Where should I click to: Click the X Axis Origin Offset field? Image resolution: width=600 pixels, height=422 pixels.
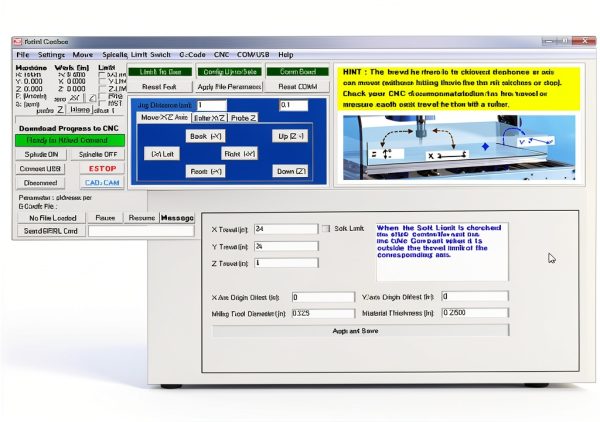pos(323,297)
